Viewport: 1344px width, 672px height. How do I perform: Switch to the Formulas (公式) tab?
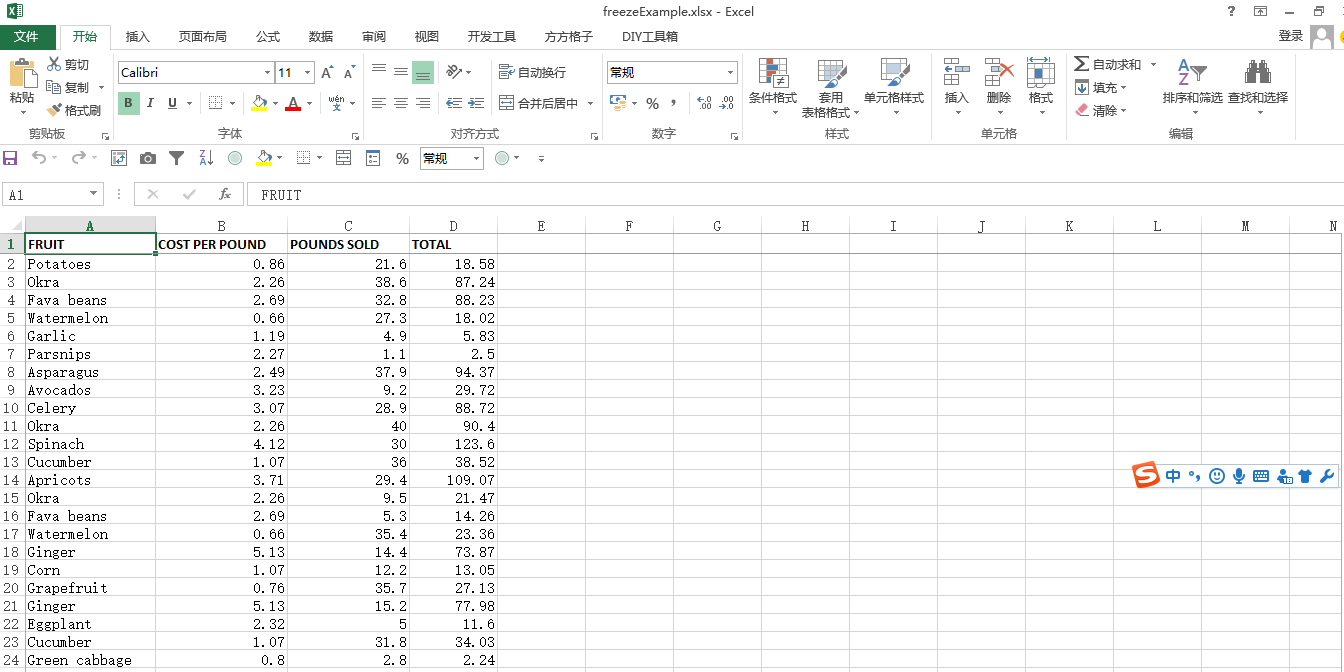[x=268, y=37]
